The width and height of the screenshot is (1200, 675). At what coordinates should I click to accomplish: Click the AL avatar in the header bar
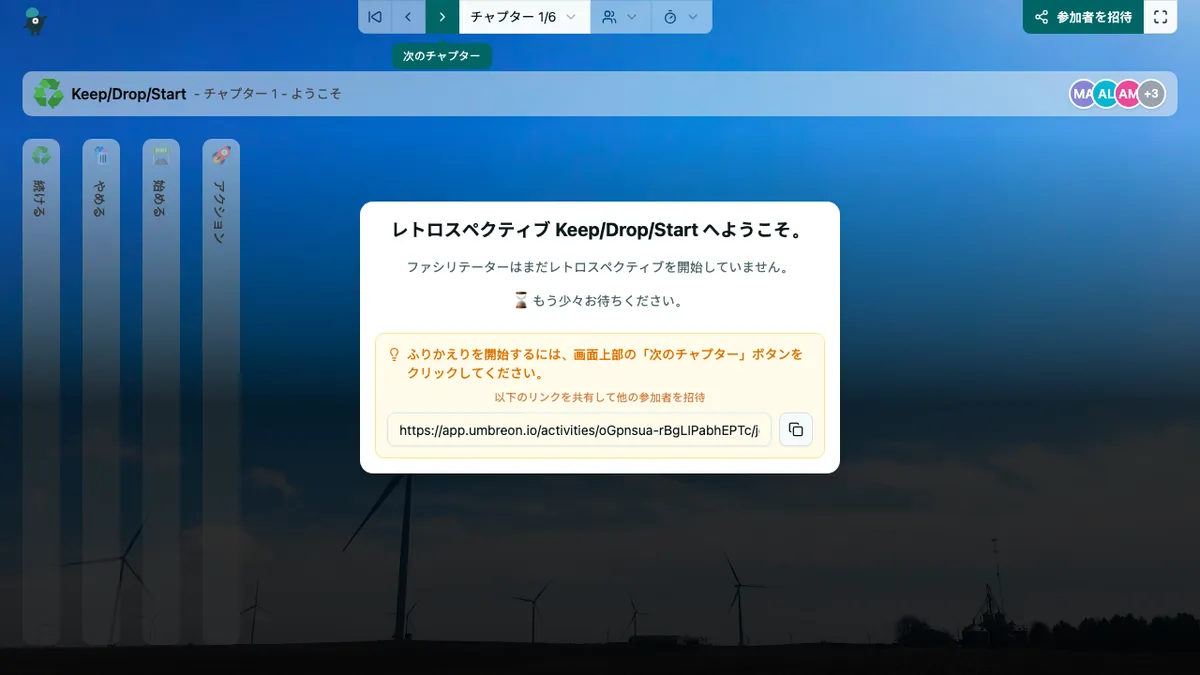(1105, 93)
